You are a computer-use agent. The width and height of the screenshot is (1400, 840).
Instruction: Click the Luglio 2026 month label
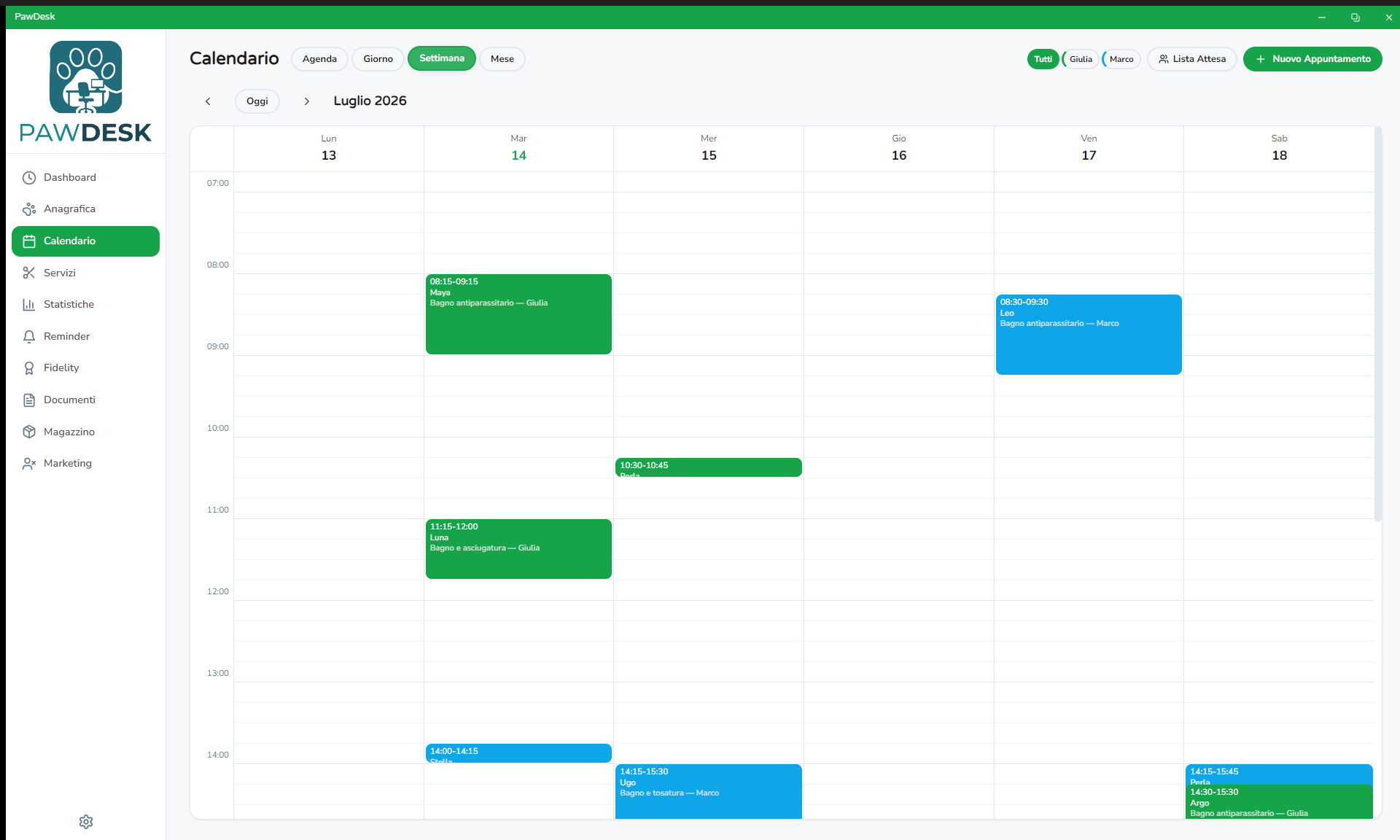pos(370,101)
